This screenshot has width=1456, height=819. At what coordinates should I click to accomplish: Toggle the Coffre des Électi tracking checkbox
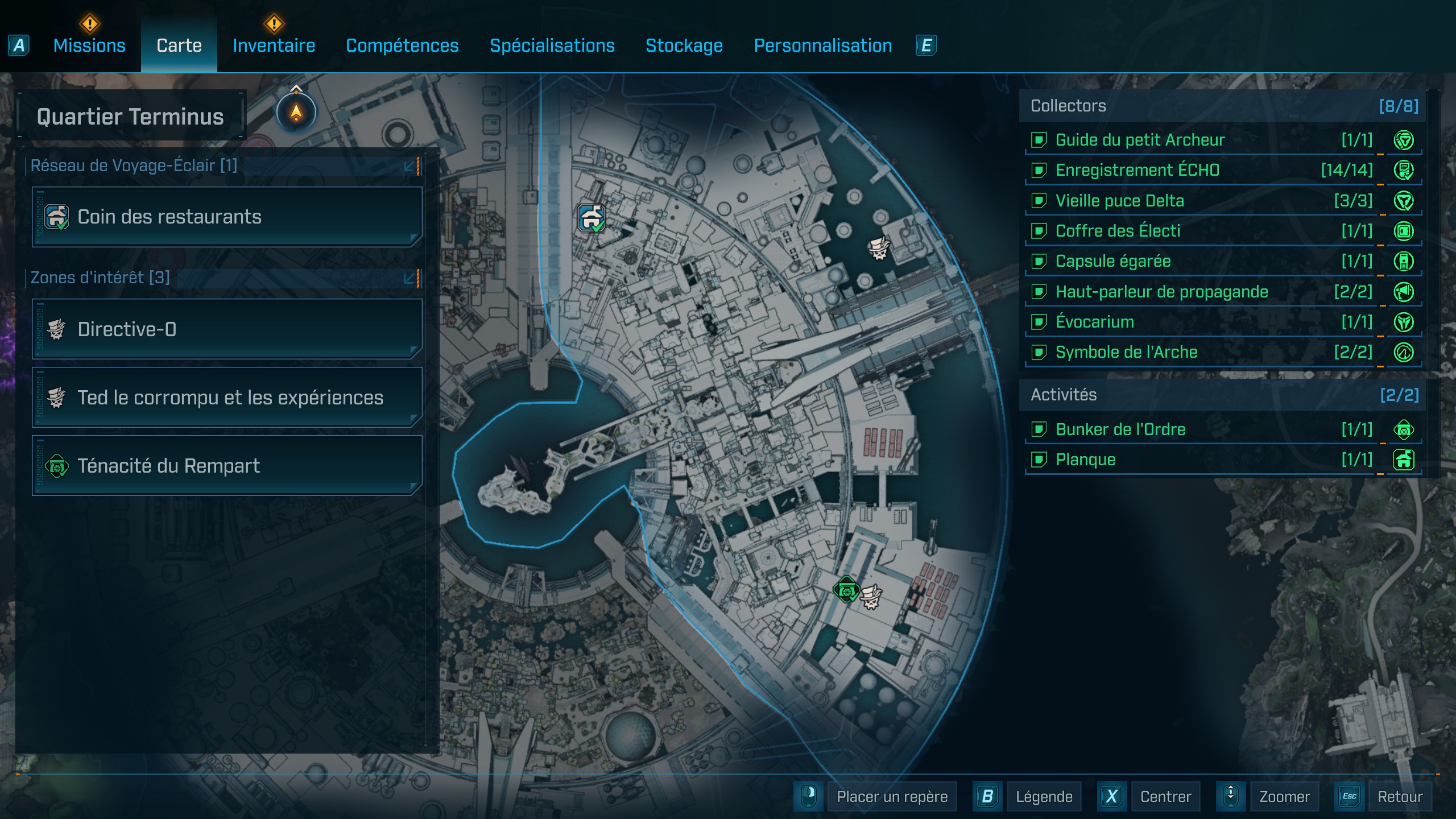coord(1039,231)
